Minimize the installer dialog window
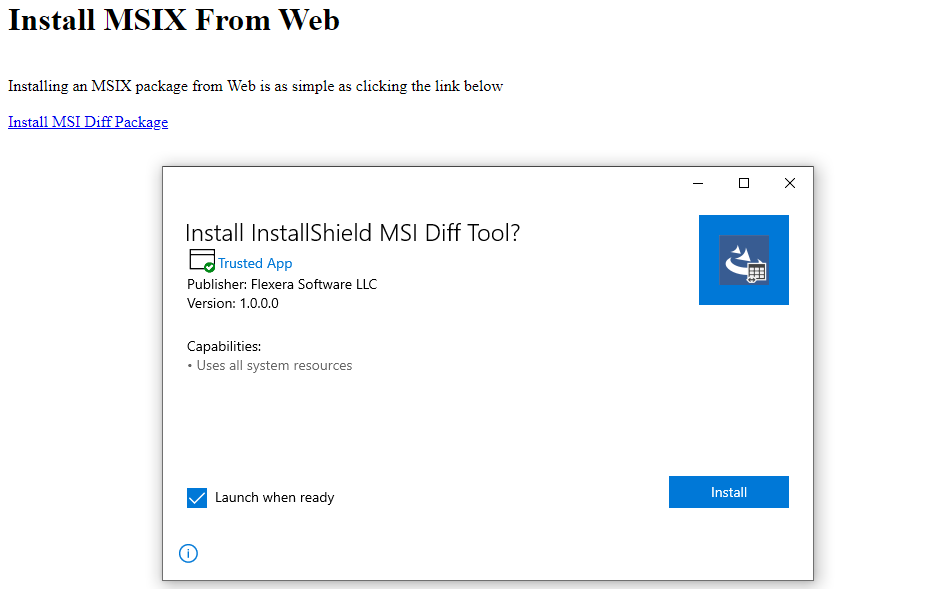 click(698, 183)
